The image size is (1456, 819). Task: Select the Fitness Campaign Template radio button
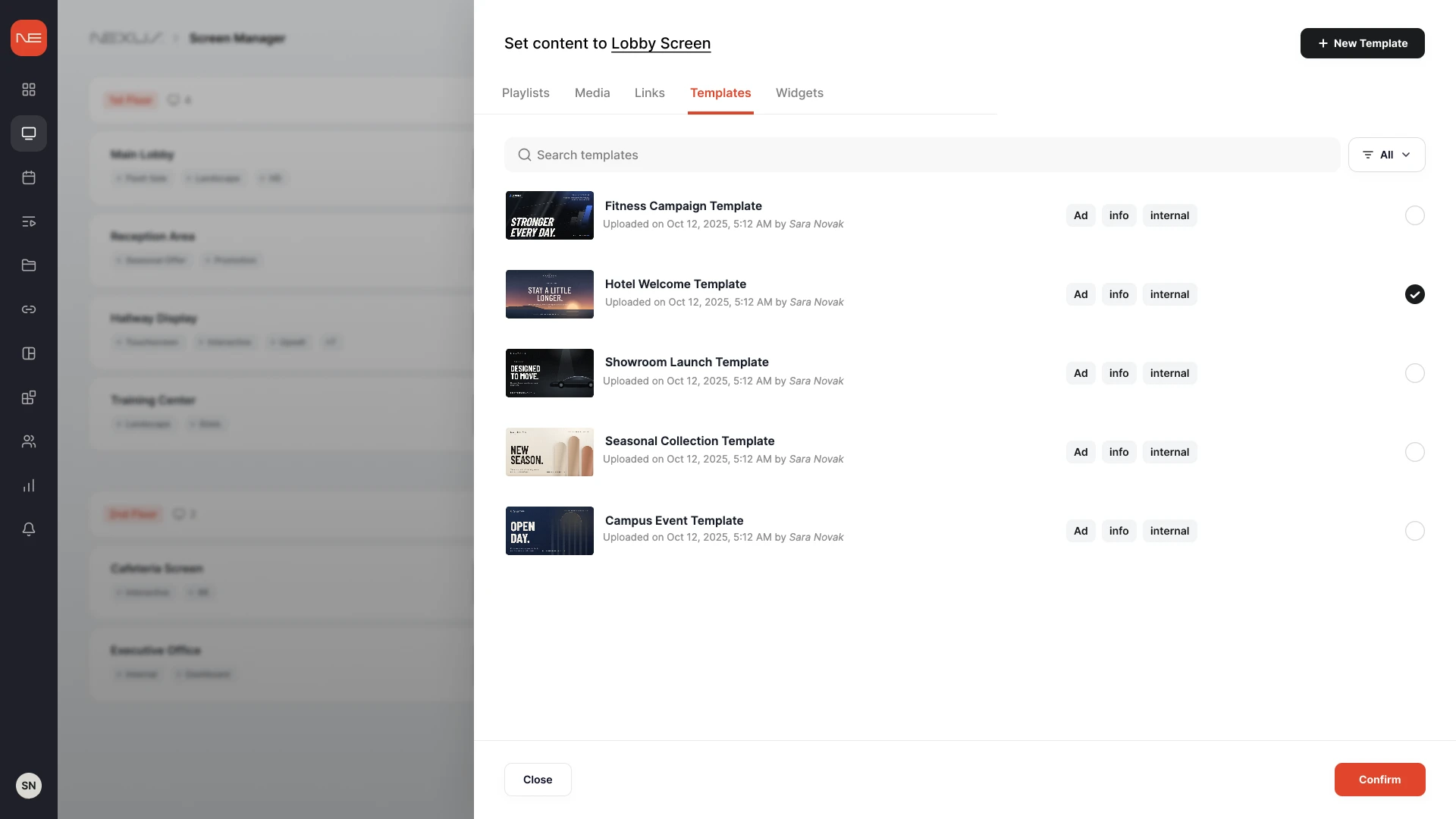click(x=1414, y=215)
